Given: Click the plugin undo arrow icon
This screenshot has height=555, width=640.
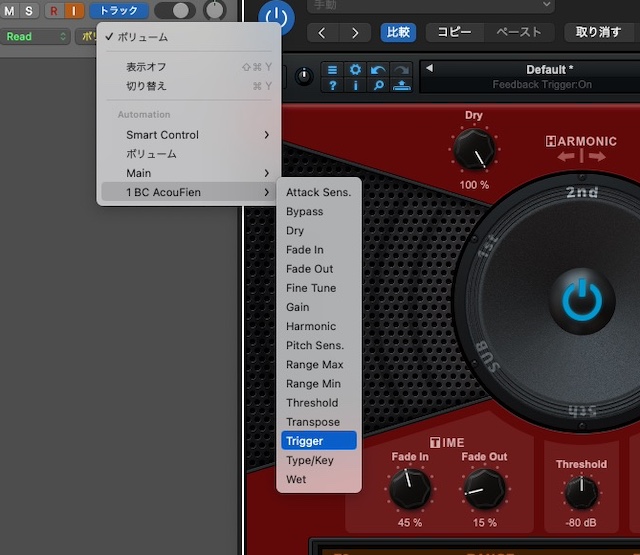Looking at the screenshot, I should pos(377,70).
